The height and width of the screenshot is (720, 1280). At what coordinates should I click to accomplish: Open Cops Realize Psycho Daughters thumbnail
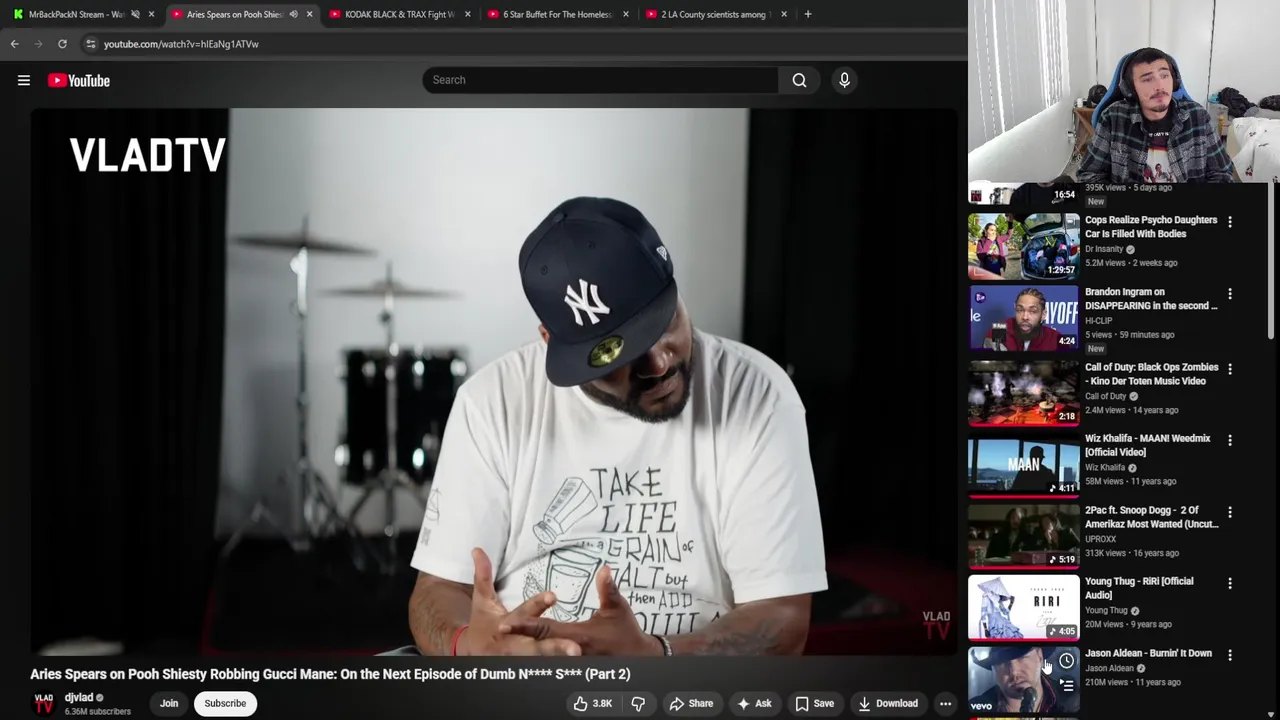pyautogui.click(x=1024, y=245)
